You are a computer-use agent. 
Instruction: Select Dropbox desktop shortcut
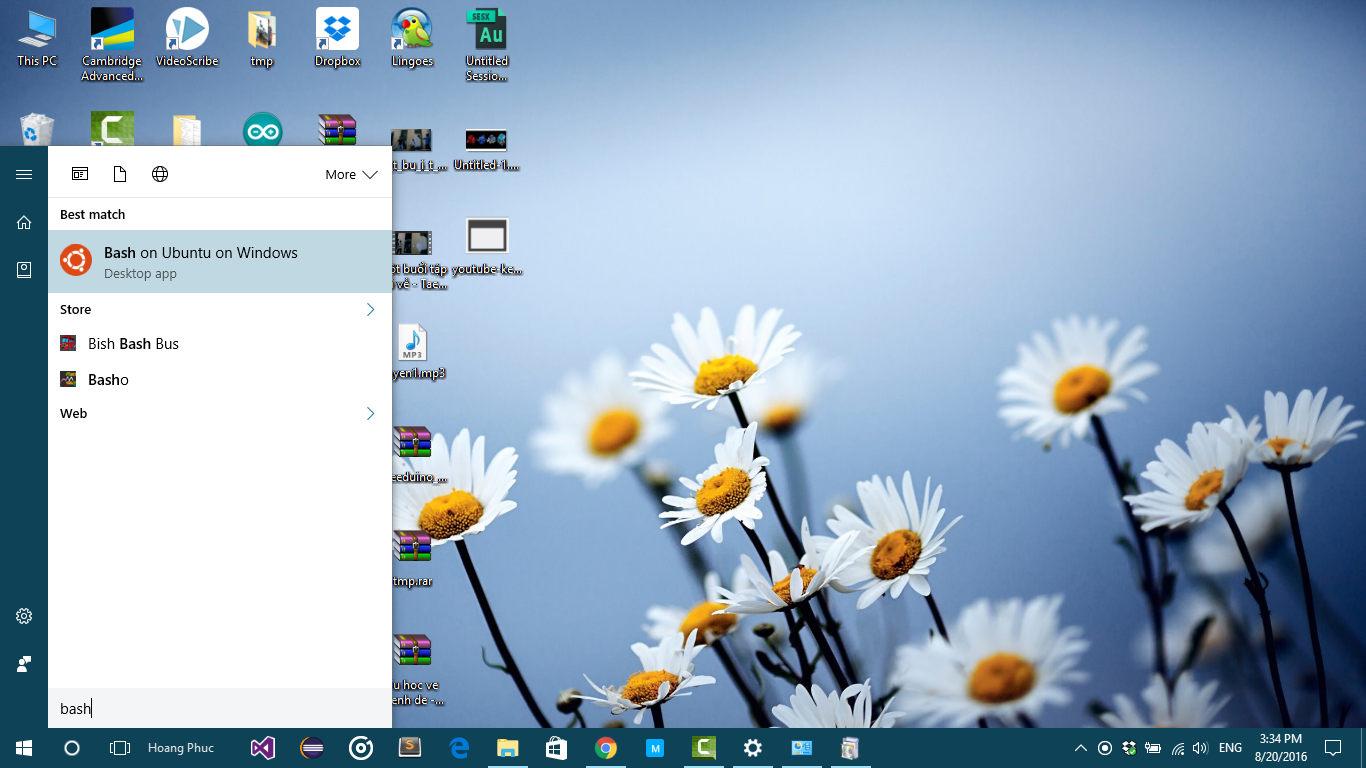[337, 38]
